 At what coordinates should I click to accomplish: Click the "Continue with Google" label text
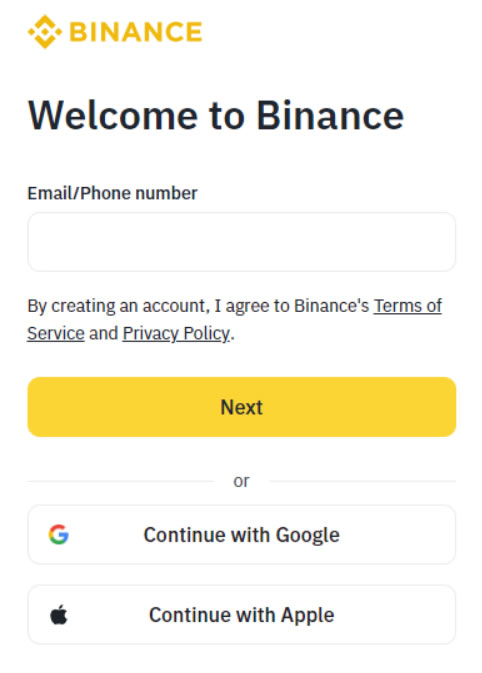(242, 535)
